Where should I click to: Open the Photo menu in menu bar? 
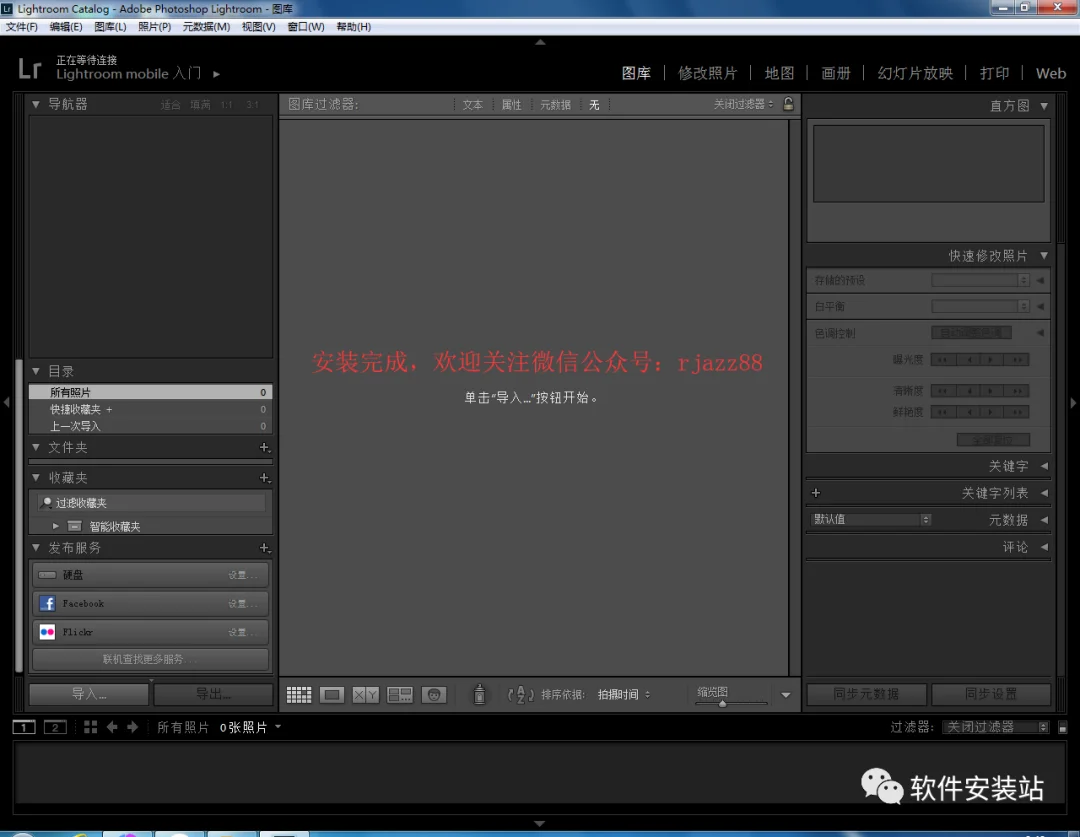[x=154, y=27]
